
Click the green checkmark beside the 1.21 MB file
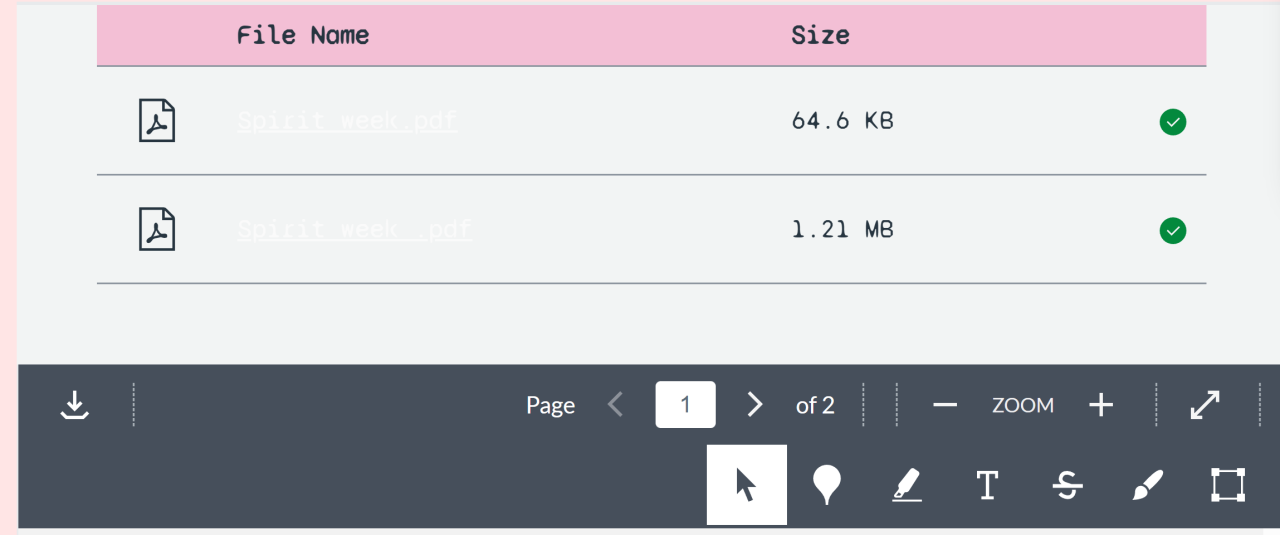pyautogui.click(x=1173, y=231)
